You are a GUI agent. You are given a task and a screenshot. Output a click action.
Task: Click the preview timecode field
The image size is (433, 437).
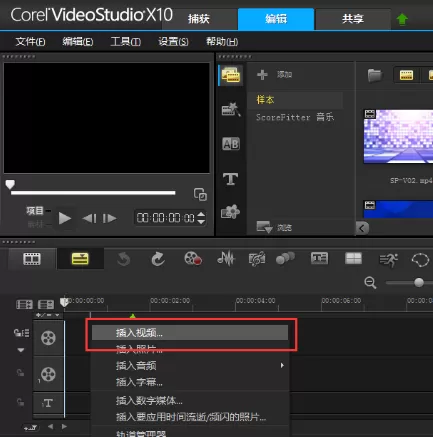click(166, 218)
